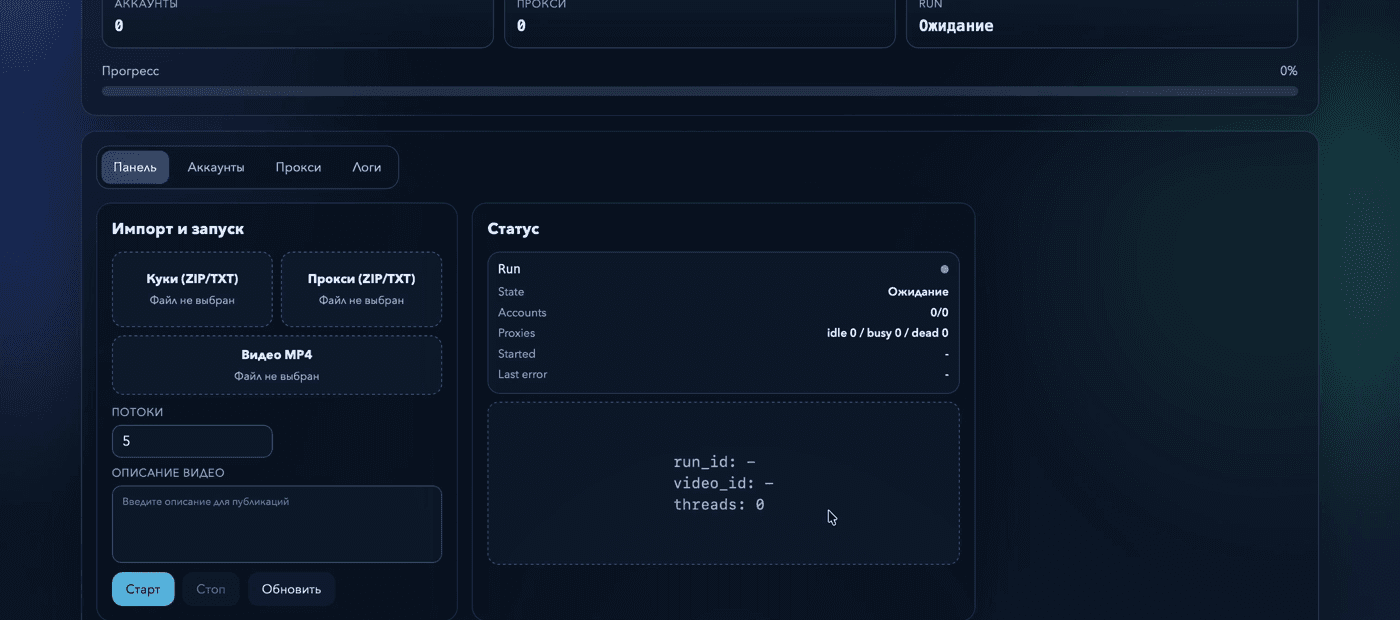Image resolution: width=1400 pixels, height=620 pixels.
Task: Click the run_id line in the dashed box
Action: (715, 462)
